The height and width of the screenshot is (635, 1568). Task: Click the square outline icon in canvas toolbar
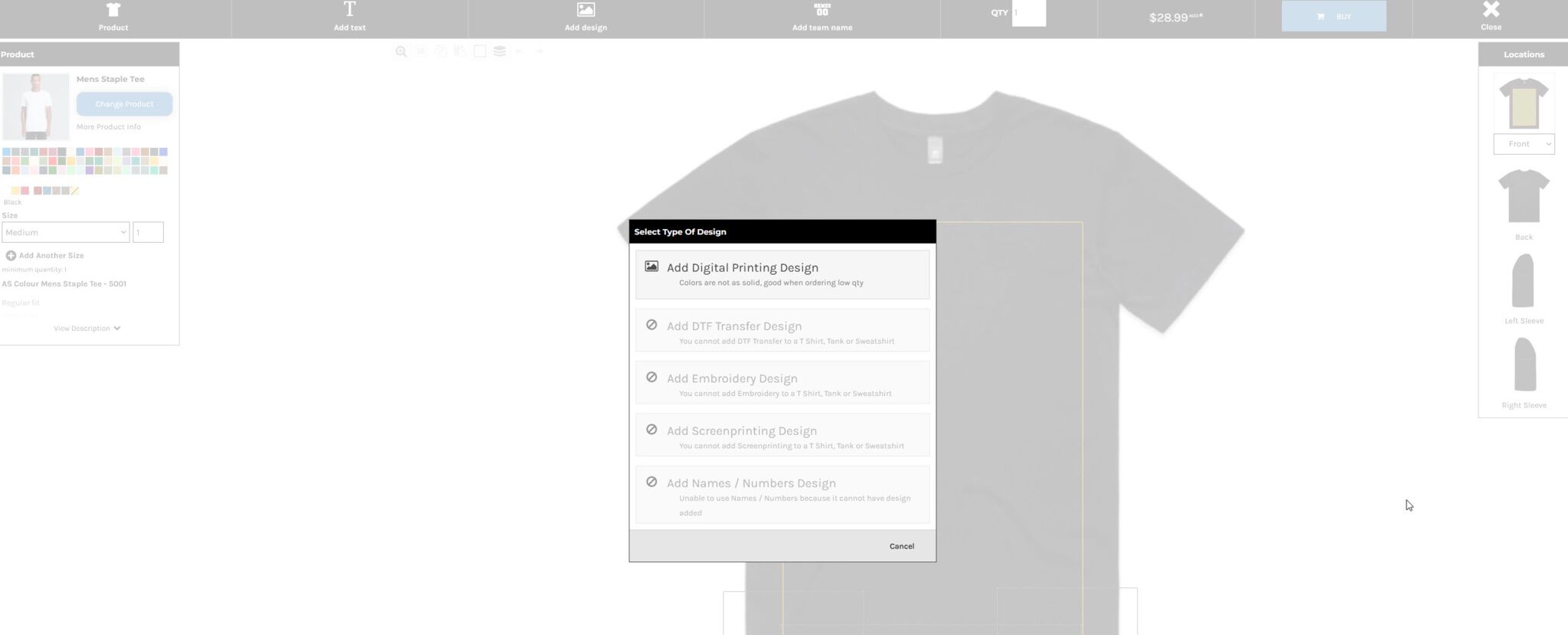click(x=479, y=51)
